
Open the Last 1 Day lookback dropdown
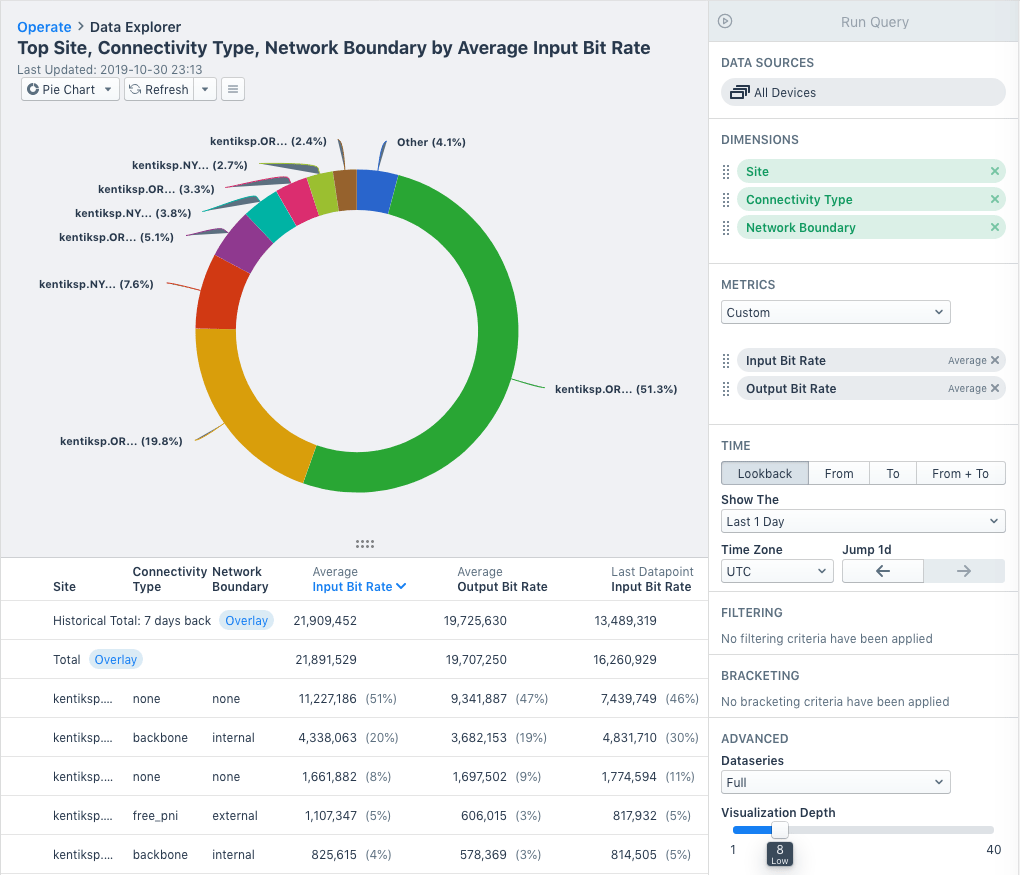click(863, 520)
